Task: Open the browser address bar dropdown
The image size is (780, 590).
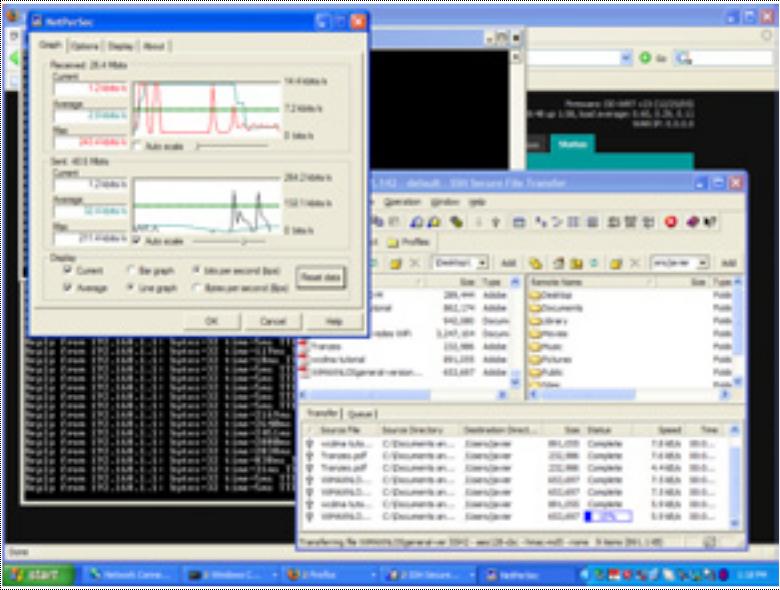Action: 626,58
